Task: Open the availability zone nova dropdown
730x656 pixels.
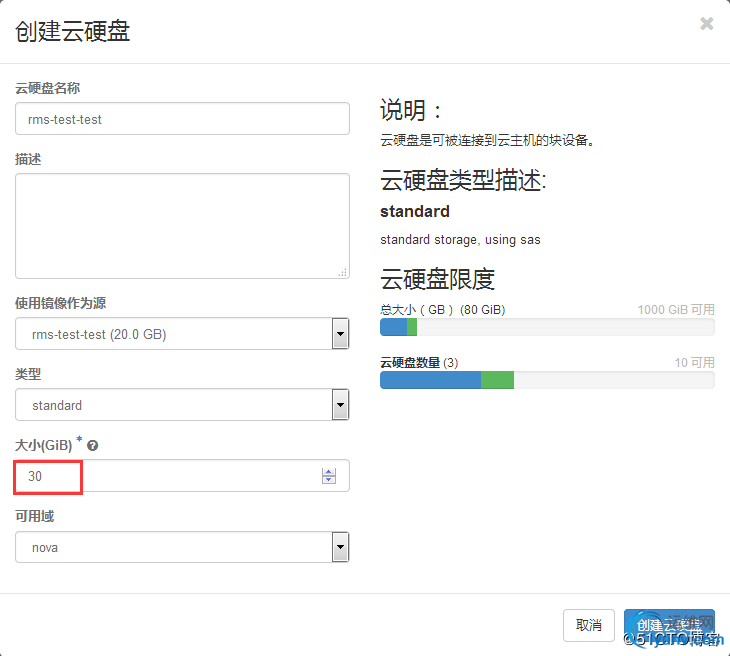Action: [182, 547]
